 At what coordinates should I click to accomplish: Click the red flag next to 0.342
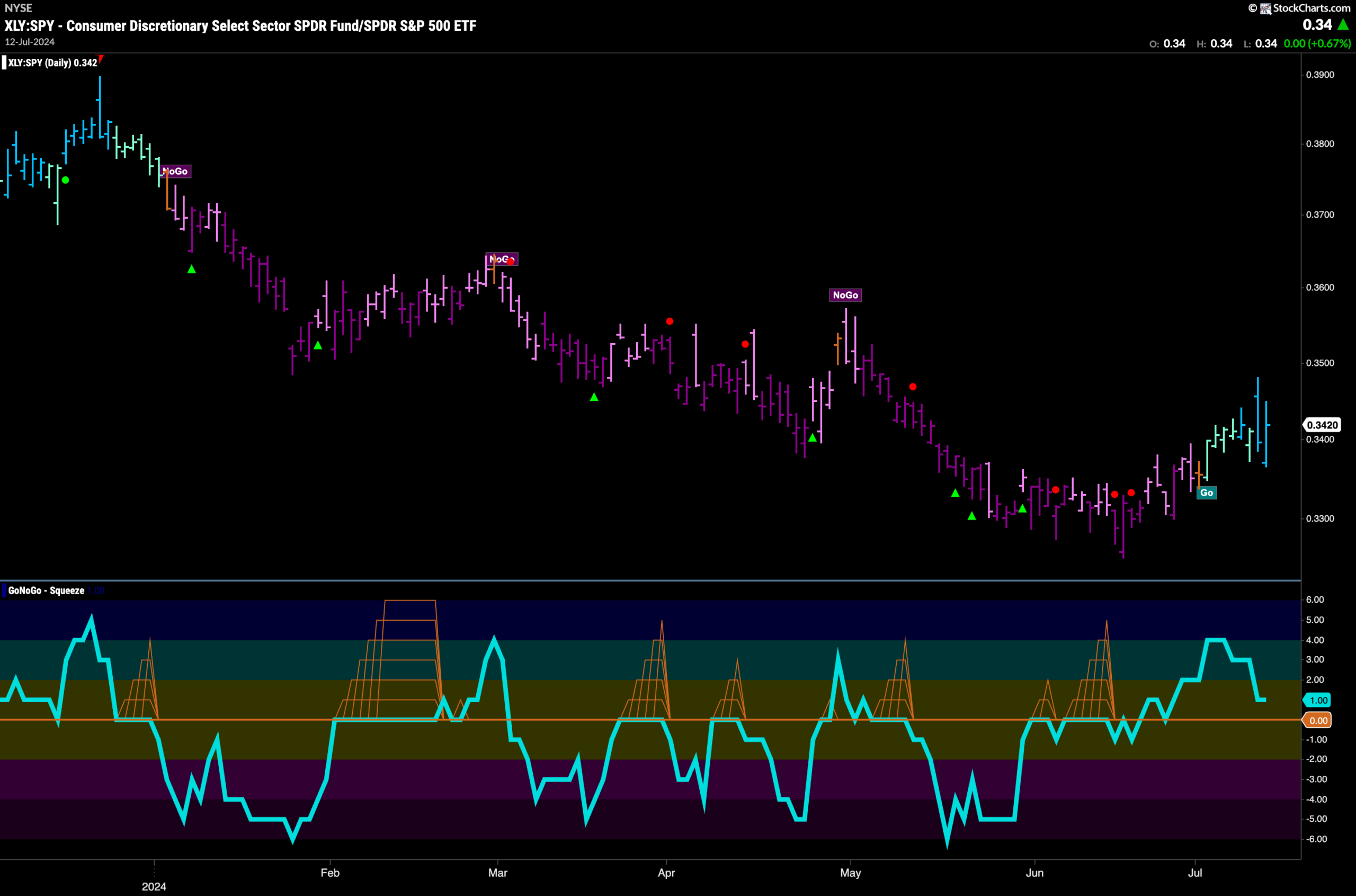(x=101, y=58)
